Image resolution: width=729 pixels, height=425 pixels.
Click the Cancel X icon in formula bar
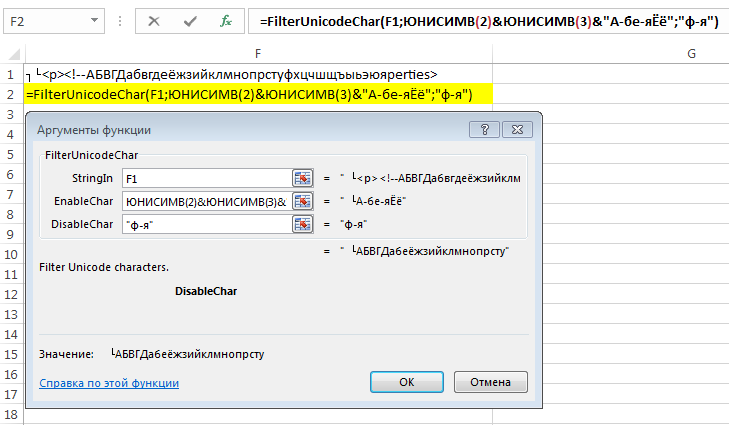(x=154, y=21)
